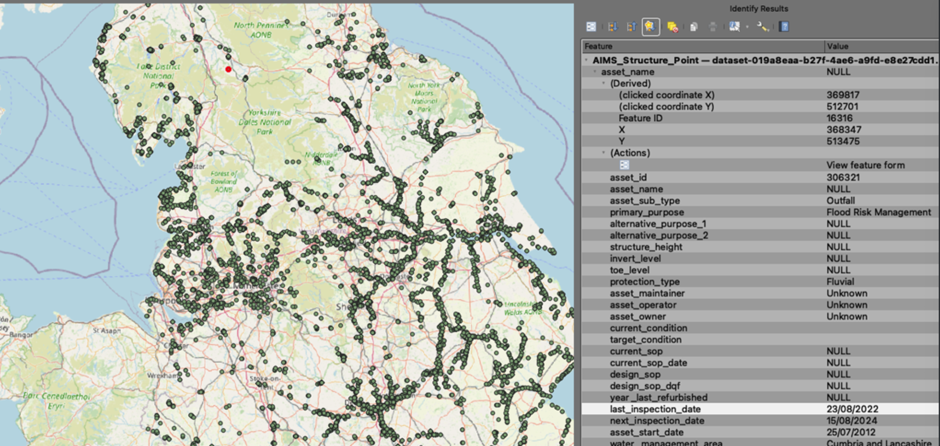Click the Collapse Tree icon
Image resolution: width=940 pixels, height=446 pixels.
631,27
